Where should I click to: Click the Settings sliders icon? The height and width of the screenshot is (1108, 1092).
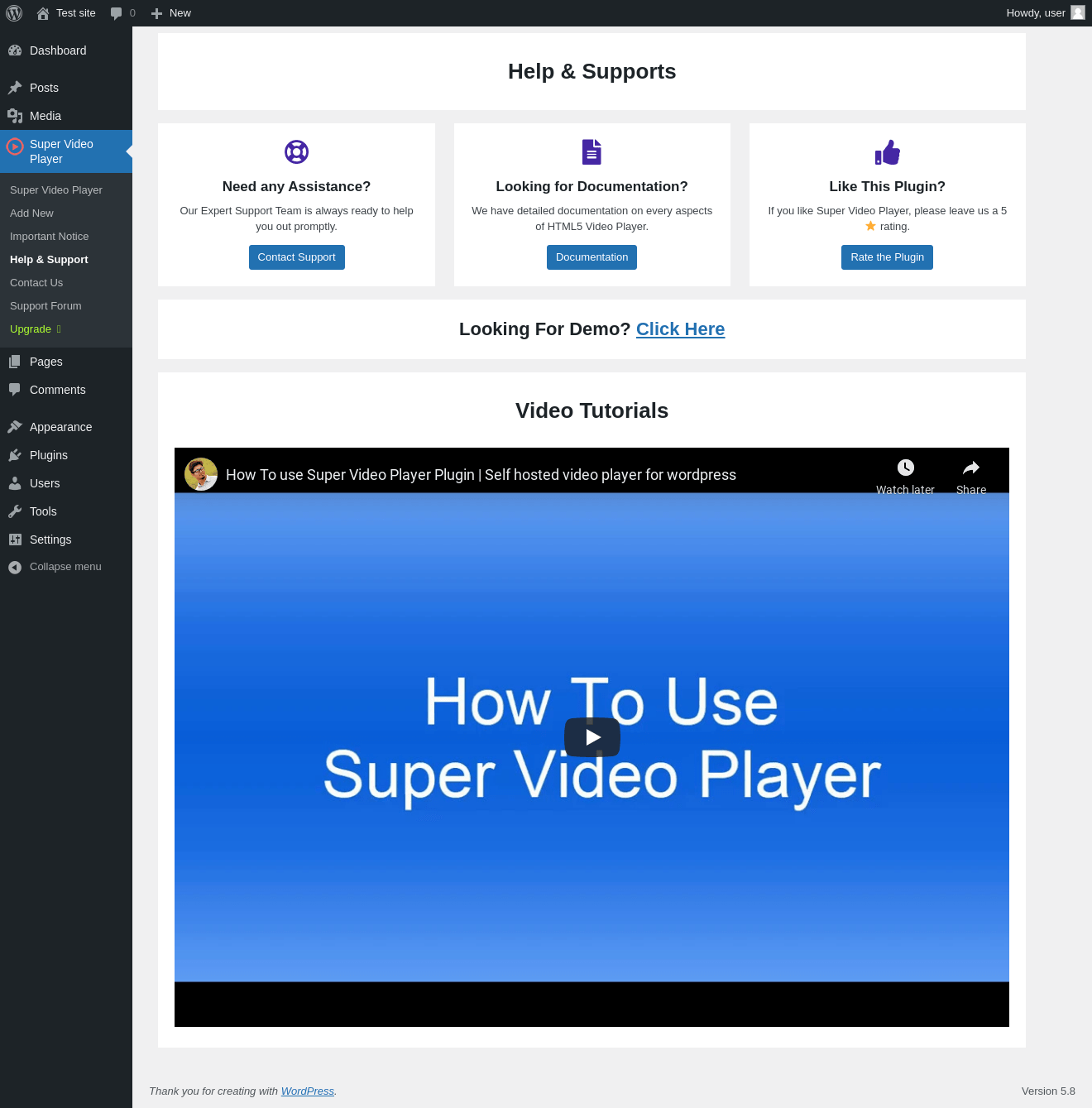(x=15, y=540)
